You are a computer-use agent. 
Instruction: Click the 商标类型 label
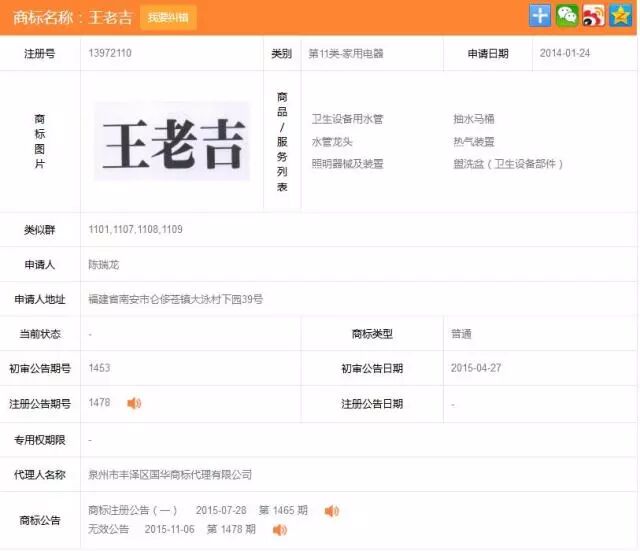click(372, 334)
